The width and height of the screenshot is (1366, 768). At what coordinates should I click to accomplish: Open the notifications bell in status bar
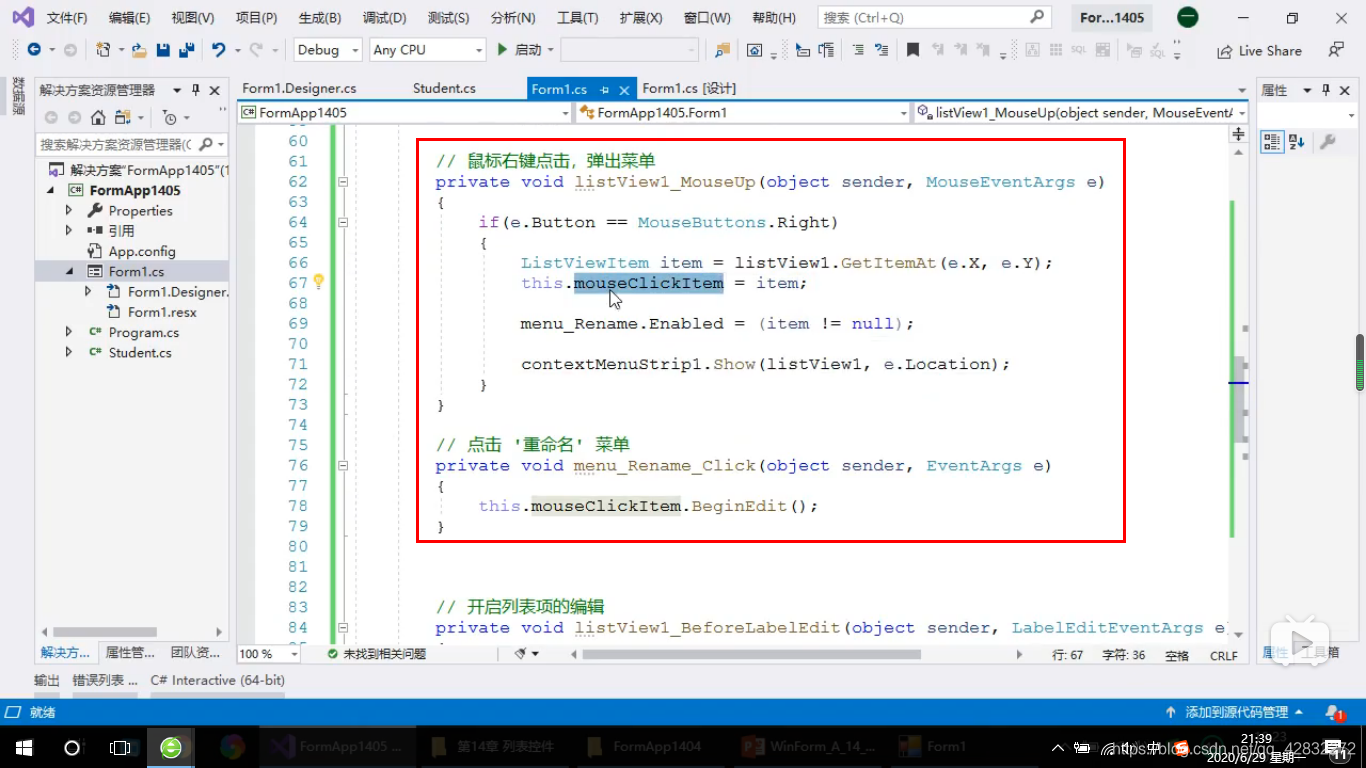[1334, 713]
